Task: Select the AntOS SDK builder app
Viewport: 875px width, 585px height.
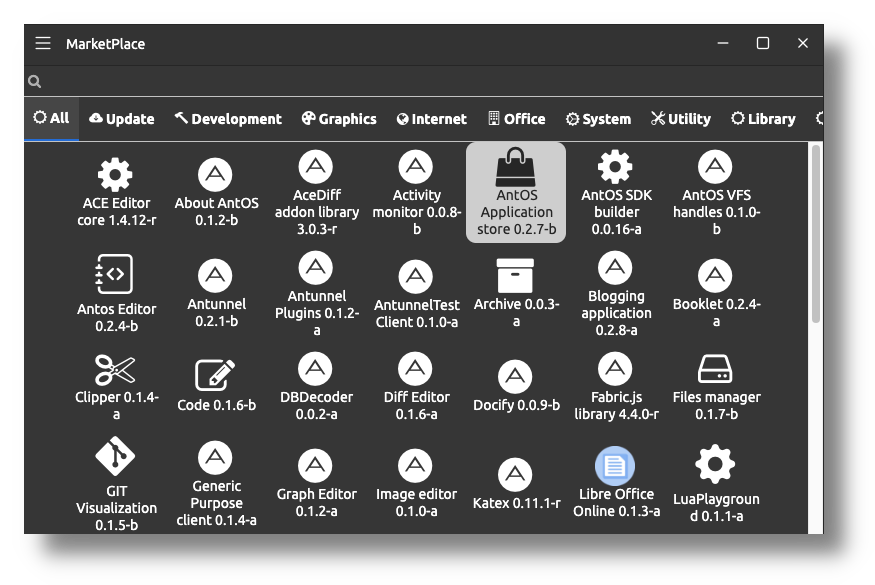Action: pos(615,193)
